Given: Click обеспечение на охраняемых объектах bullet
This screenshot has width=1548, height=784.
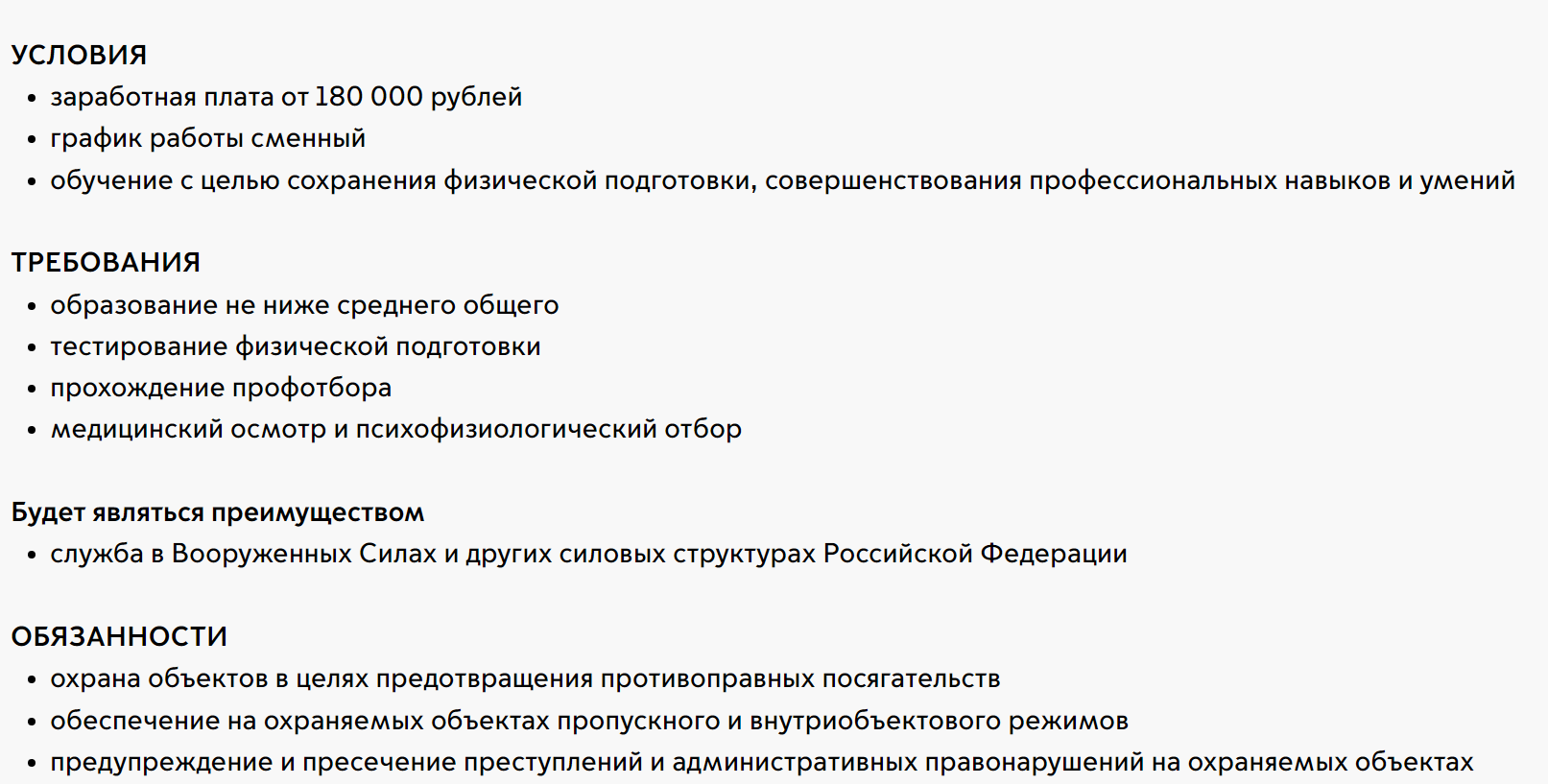Looking at the screenshot, I should pos(589,721).
